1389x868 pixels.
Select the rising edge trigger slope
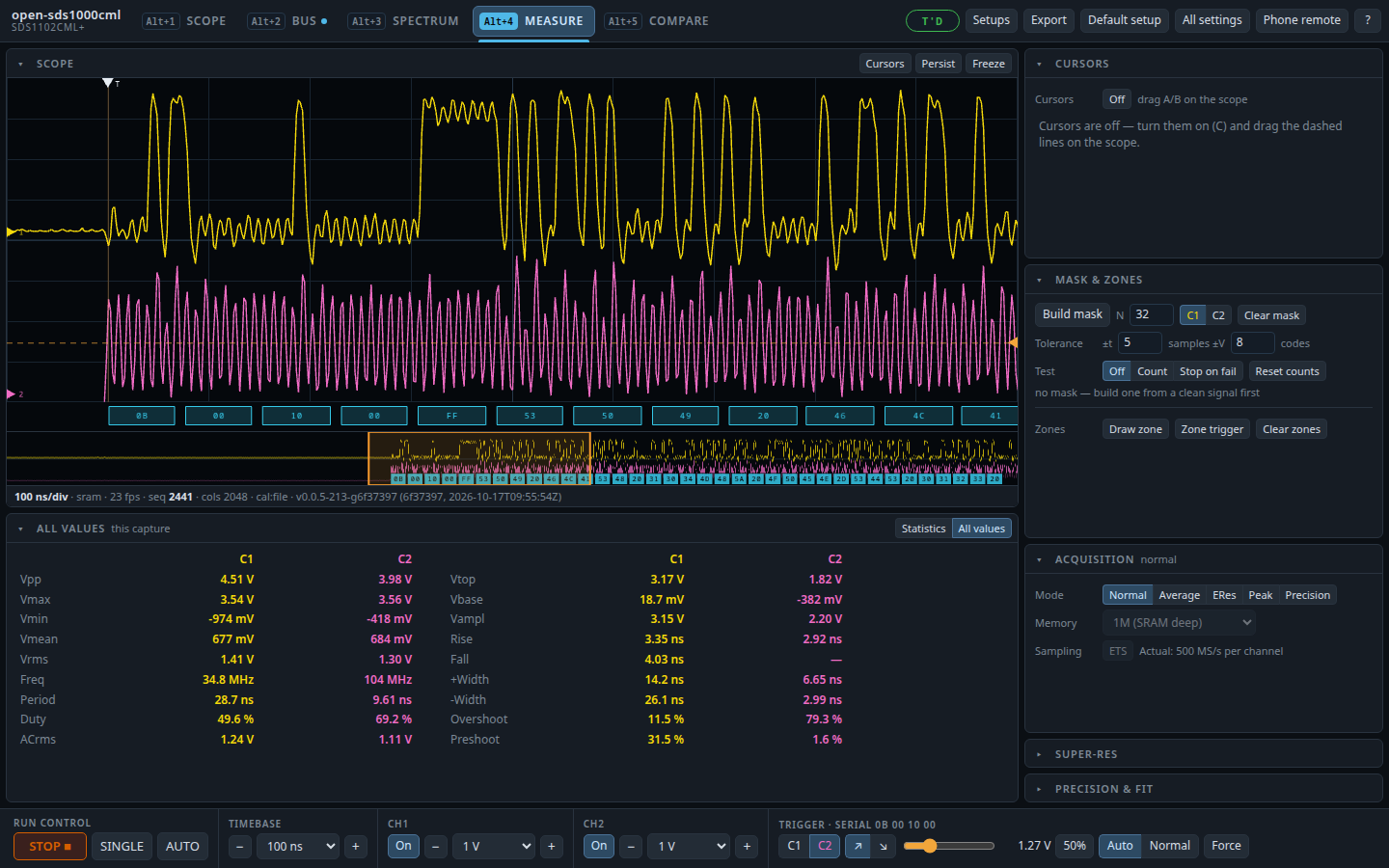(858, 846)
